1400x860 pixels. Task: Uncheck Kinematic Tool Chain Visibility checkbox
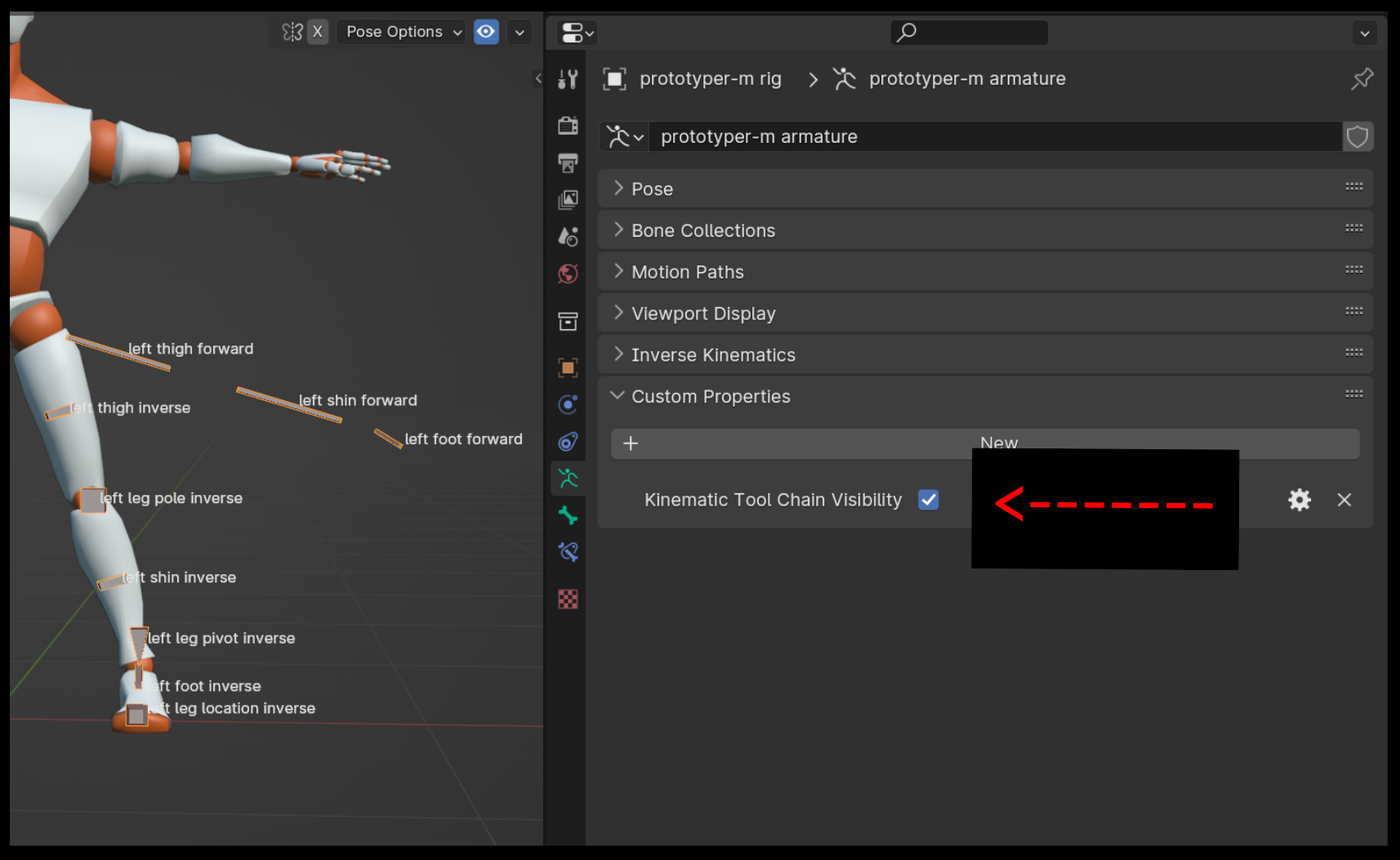click(x=928, y=500)
